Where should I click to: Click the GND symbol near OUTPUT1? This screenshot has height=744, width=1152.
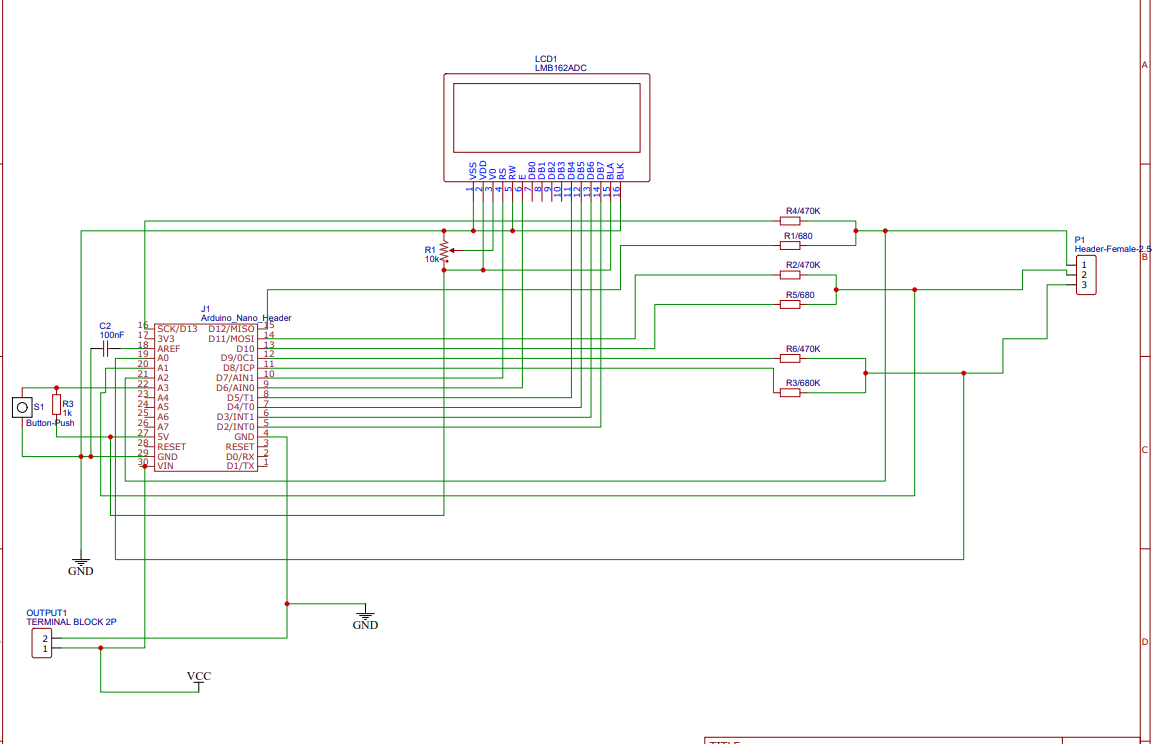(x=365, y=615)
